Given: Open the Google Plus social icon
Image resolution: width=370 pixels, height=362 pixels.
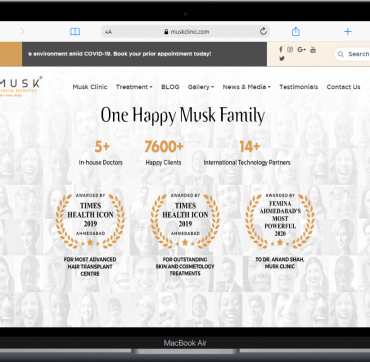Looking at the screenshot, I should [x=301, y=50].
